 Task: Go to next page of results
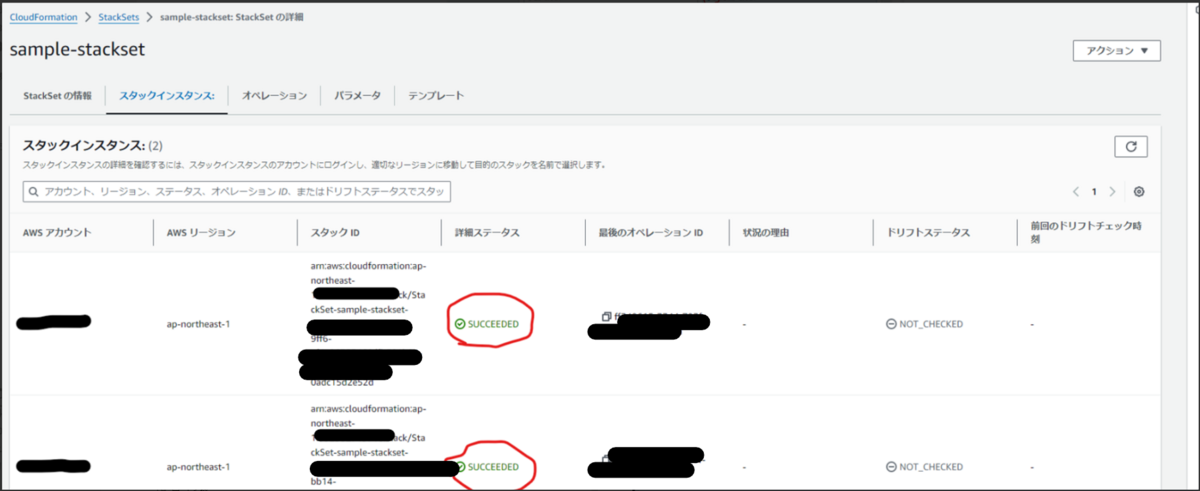pos(1112,191)
